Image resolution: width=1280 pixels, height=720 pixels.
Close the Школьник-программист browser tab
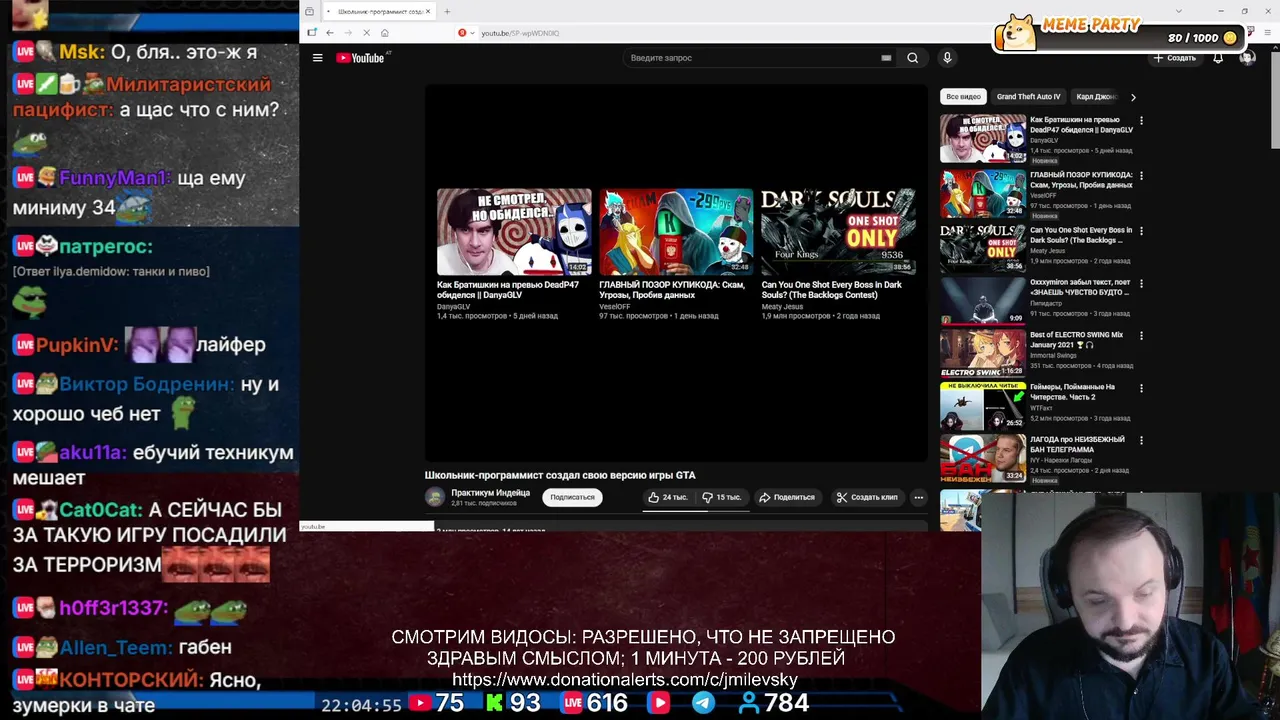[x=428, y=11]
